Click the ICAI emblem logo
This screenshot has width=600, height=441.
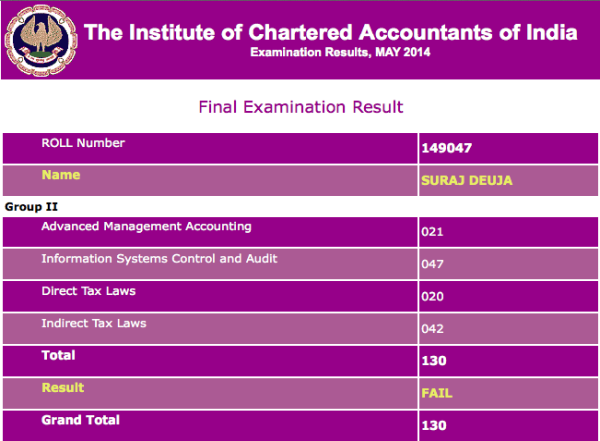click(x=41, y=40)
